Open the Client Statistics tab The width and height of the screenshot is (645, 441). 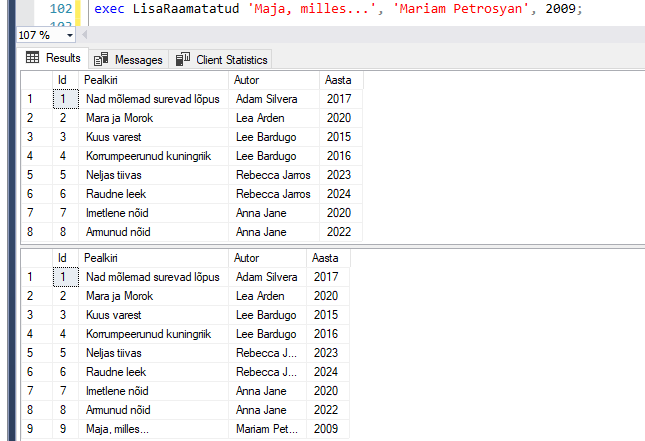click(x=231, y=60)
